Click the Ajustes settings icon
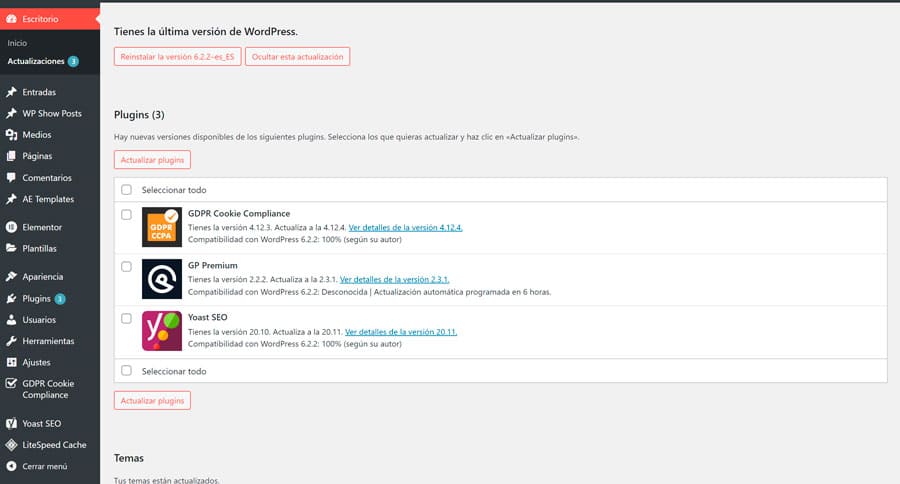The height and width of the screenshot is (484, 900). pyautogui.click(x=11, y=362)
